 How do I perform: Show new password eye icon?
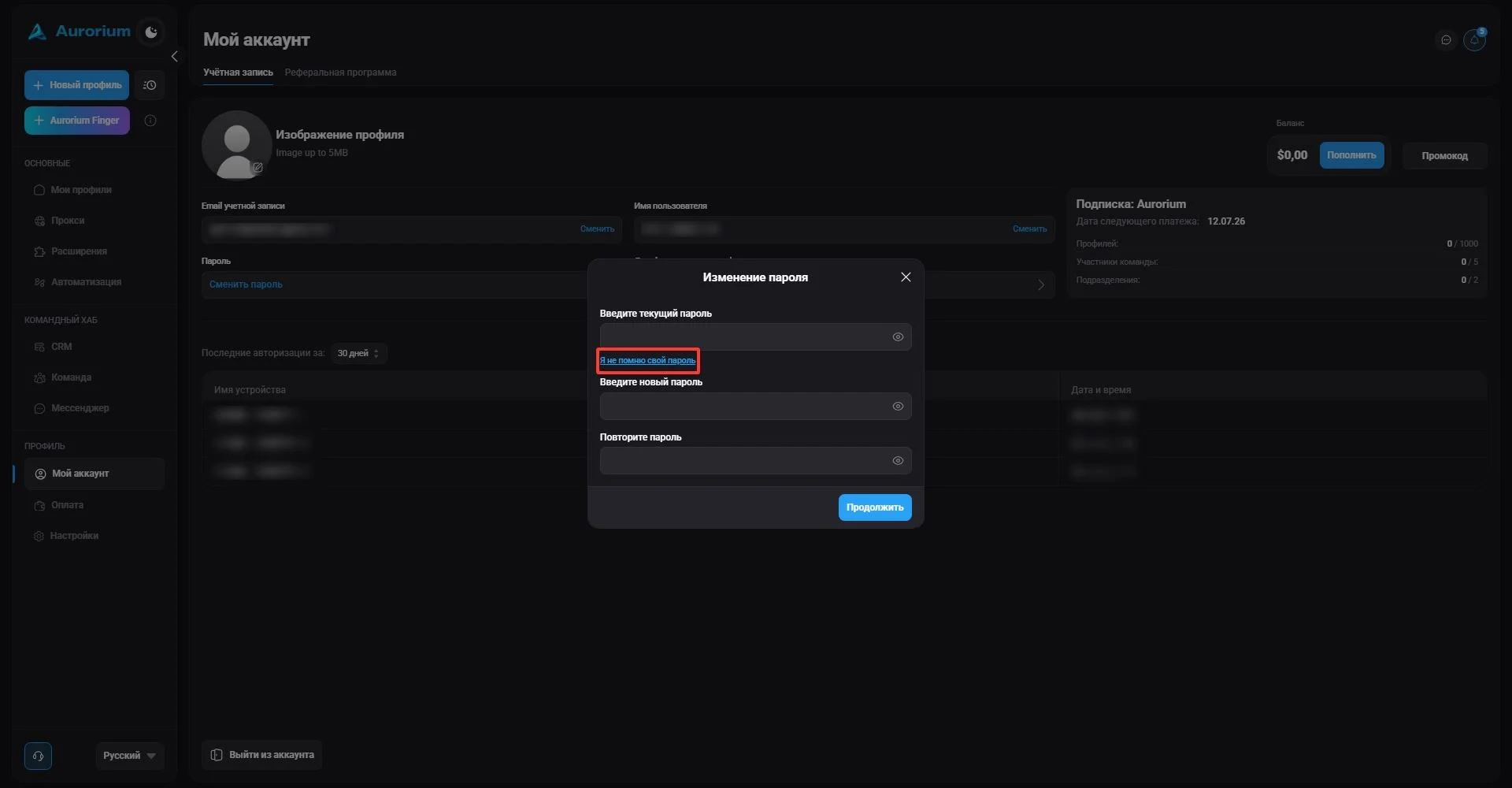[x=898, y=407]
